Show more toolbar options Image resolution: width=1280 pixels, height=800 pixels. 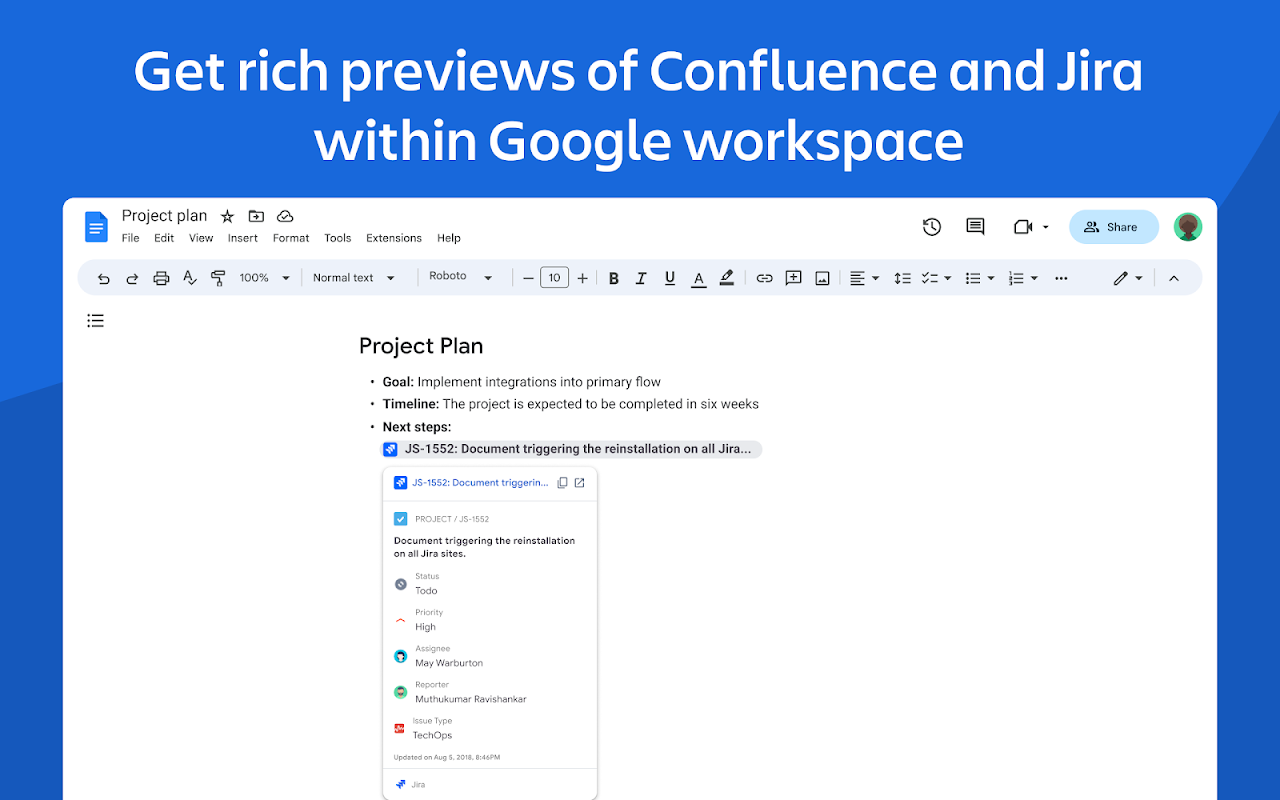[x=1061, y=278]
